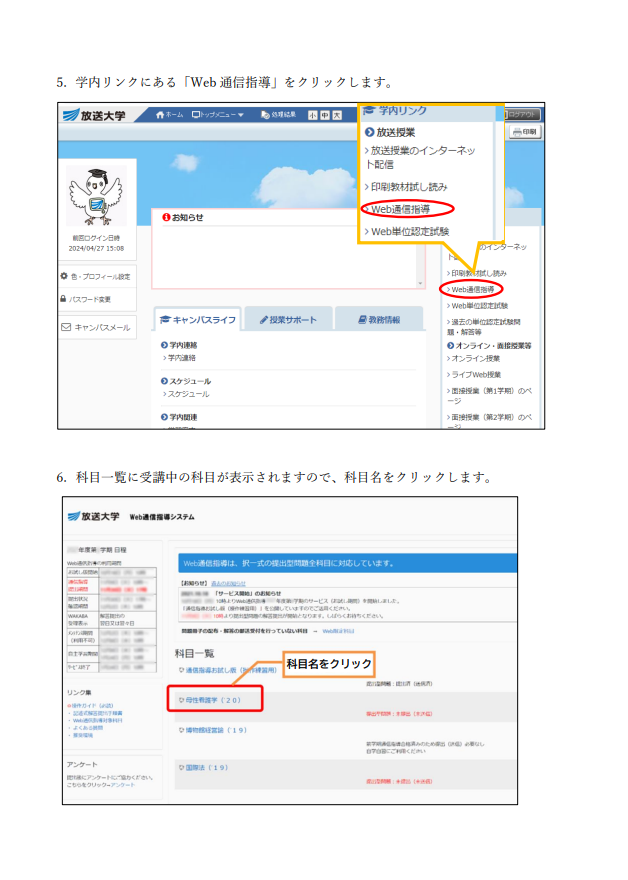Open the トップメニュー dropdown
Viewport: 628px width, 880px height.
click(218, 115)
